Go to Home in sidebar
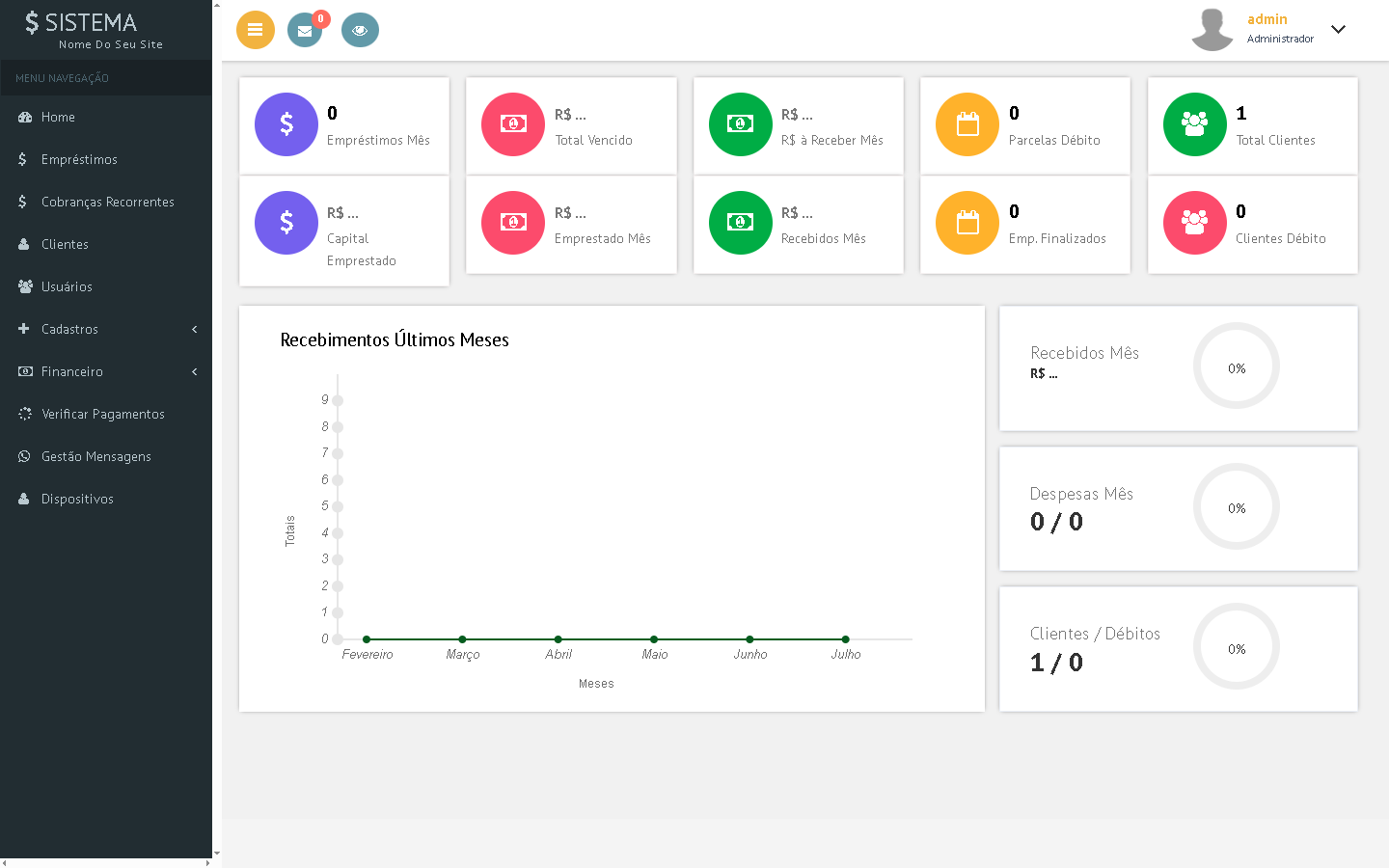 pyautogui.click(x=58, y=117)
